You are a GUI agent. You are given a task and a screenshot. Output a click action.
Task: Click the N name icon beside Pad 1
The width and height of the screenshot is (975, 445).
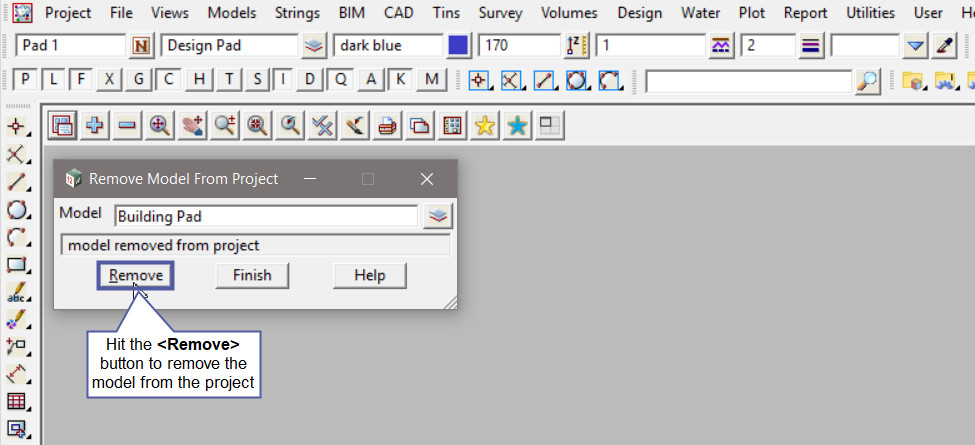142,45
